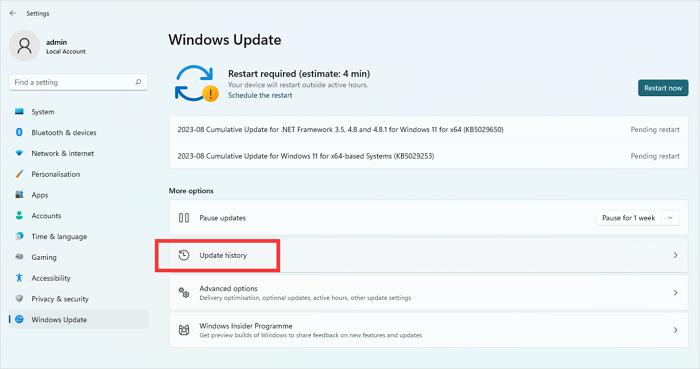Click the Pause updates label
This screenshot has height=369, width=700.
click(x=222, y=218)
